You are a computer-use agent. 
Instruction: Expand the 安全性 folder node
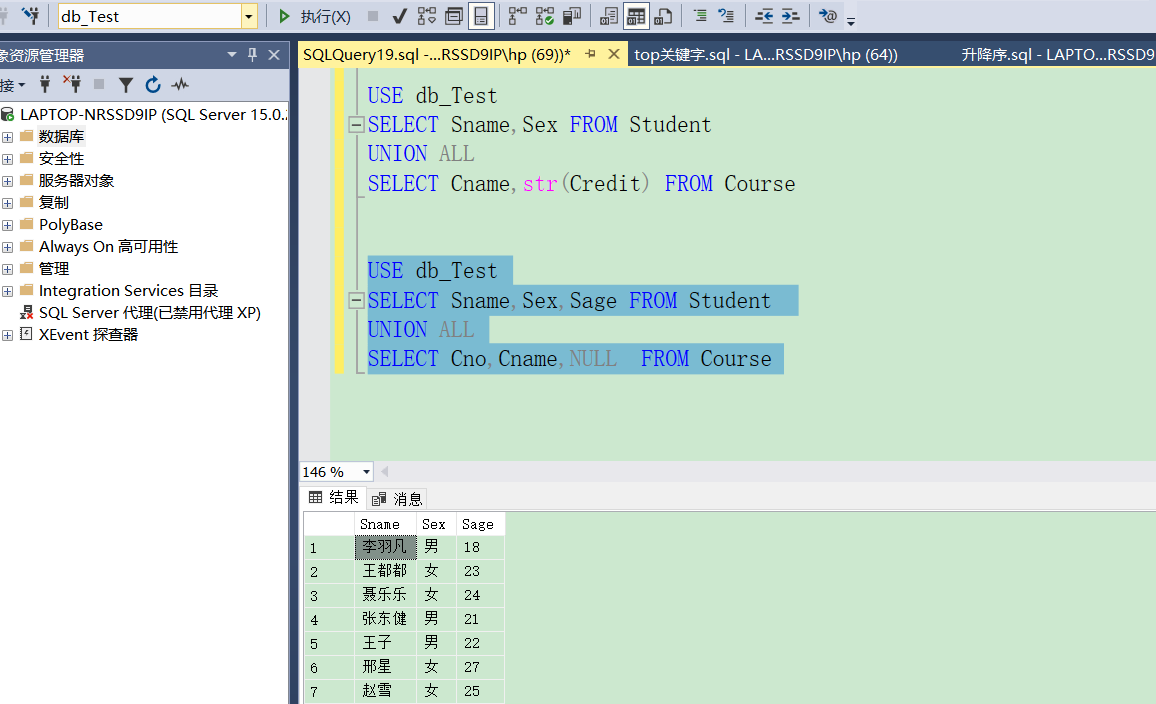7,159
